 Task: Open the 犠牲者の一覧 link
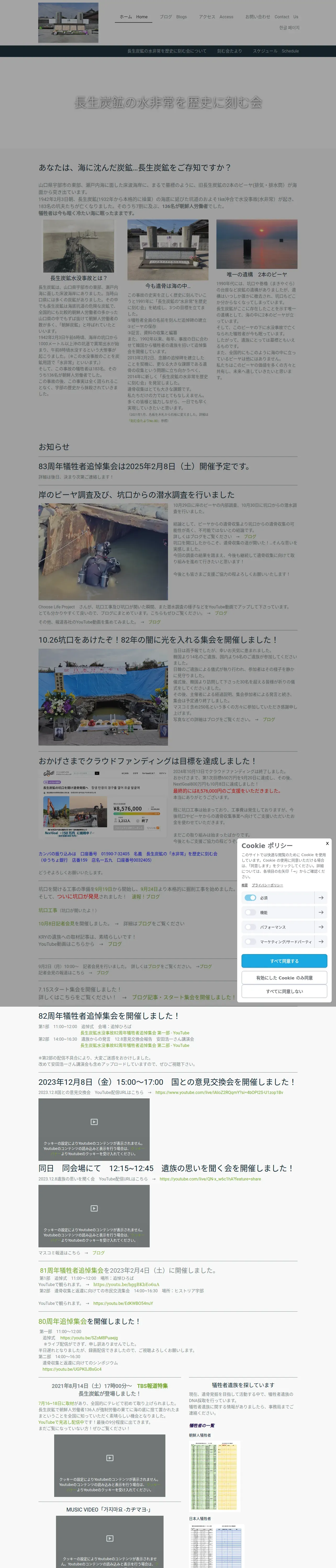(x=202, y=1426)
